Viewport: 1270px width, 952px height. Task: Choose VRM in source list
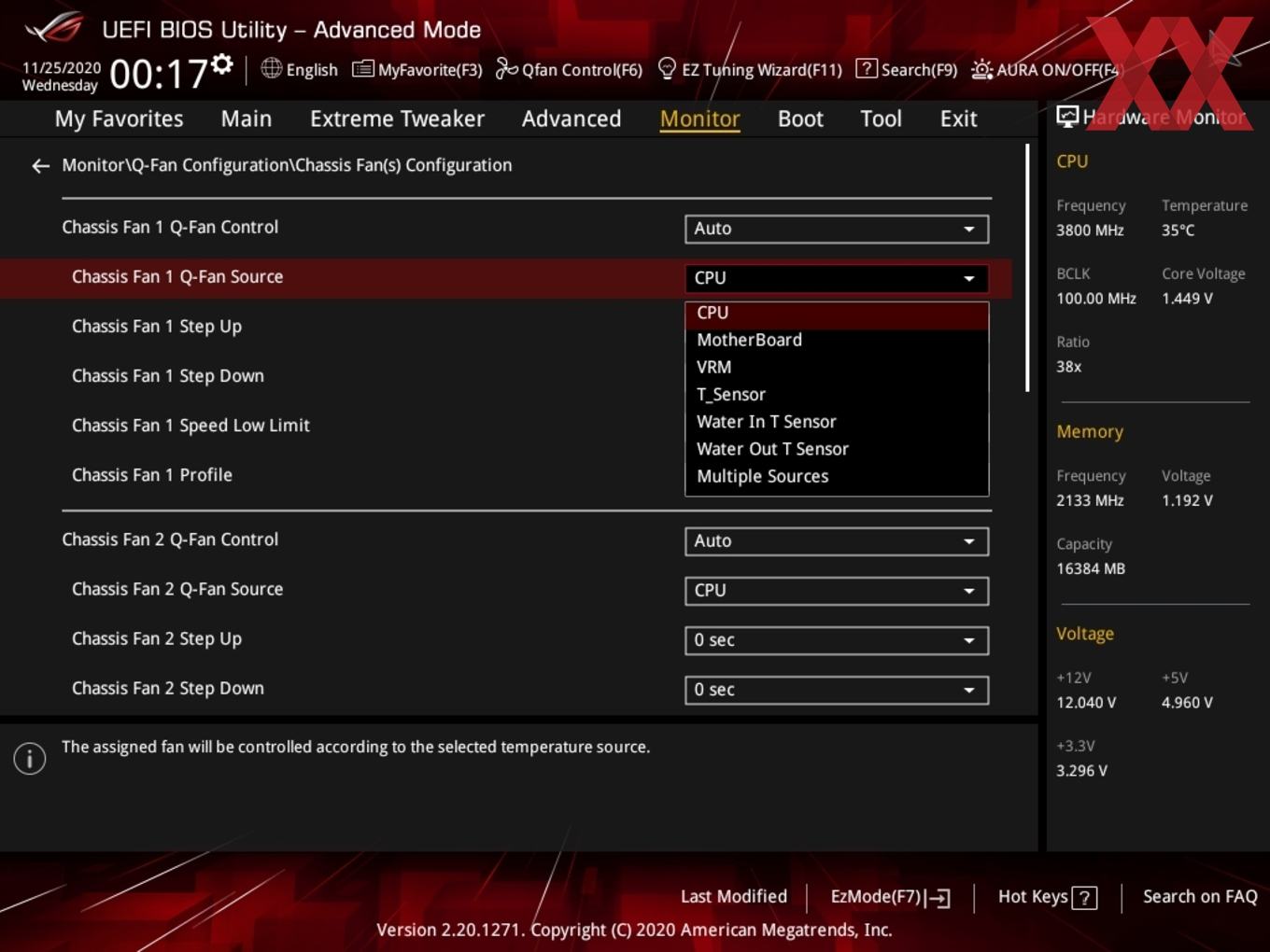837,368
